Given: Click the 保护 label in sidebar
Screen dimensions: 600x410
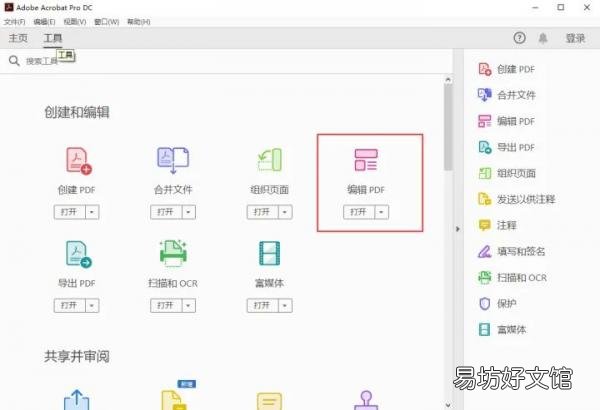Looking at the screenshot, I should coord(506,304).
